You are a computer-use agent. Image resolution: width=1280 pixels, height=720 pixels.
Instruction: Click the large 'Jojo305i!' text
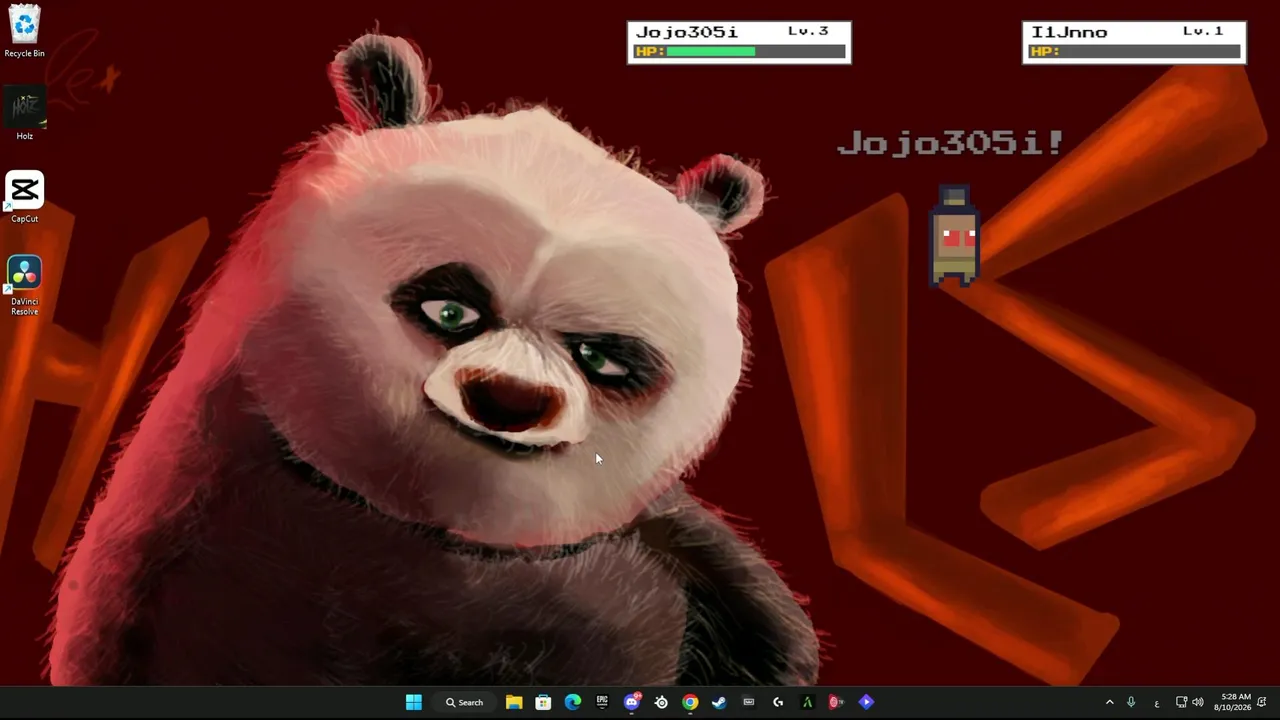(x=950, y=143)
